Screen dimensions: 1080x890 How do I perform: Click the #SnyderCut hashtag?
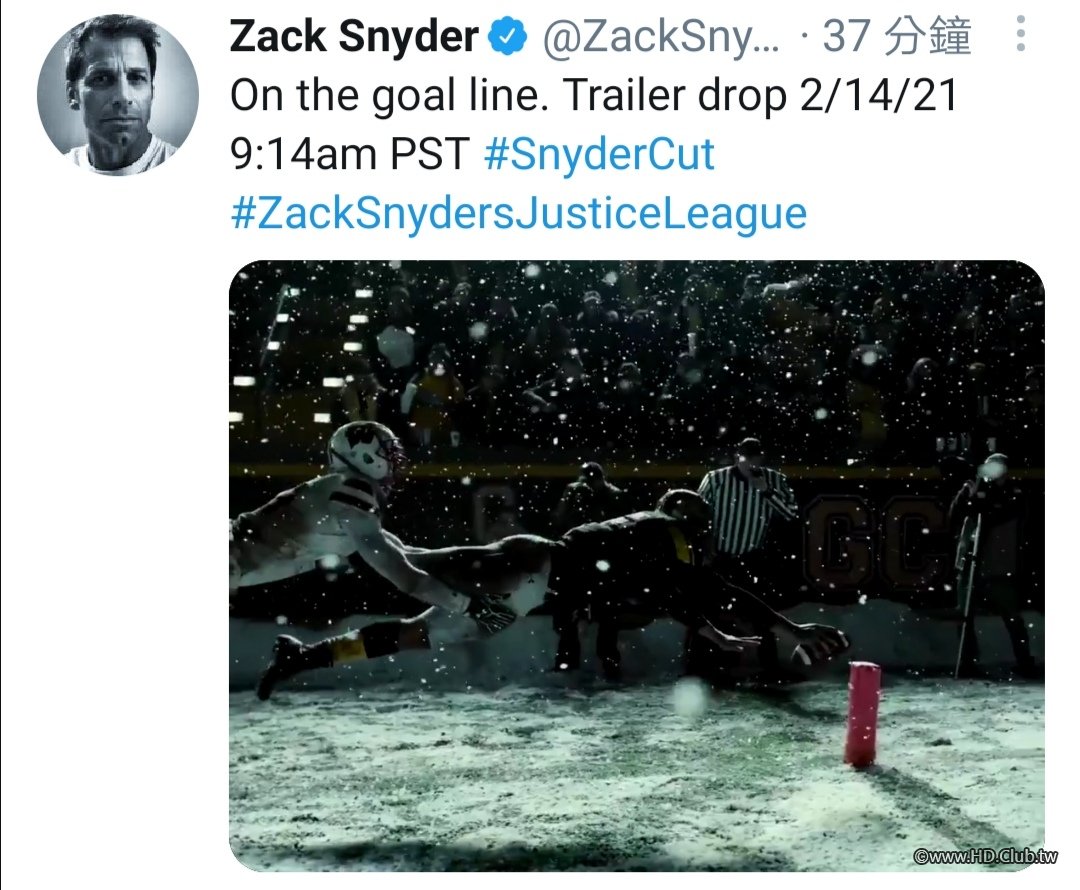(599, 153)
